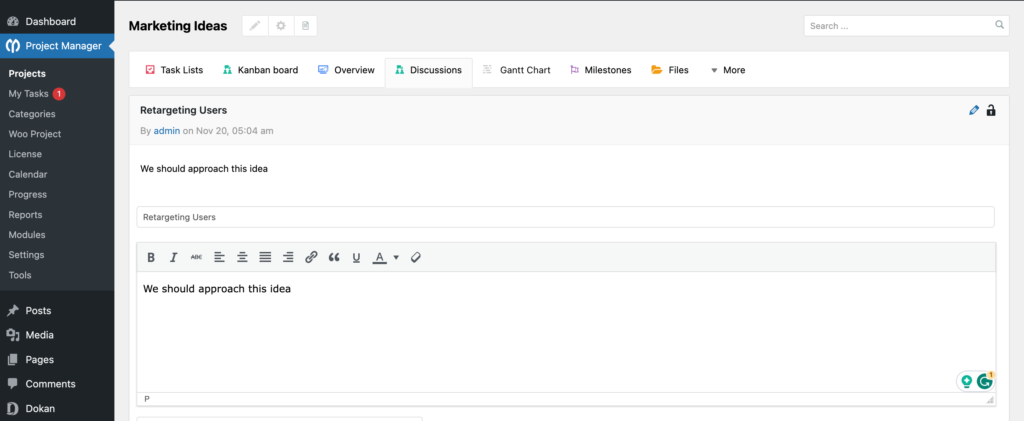Select the Discussions tab

428,70
